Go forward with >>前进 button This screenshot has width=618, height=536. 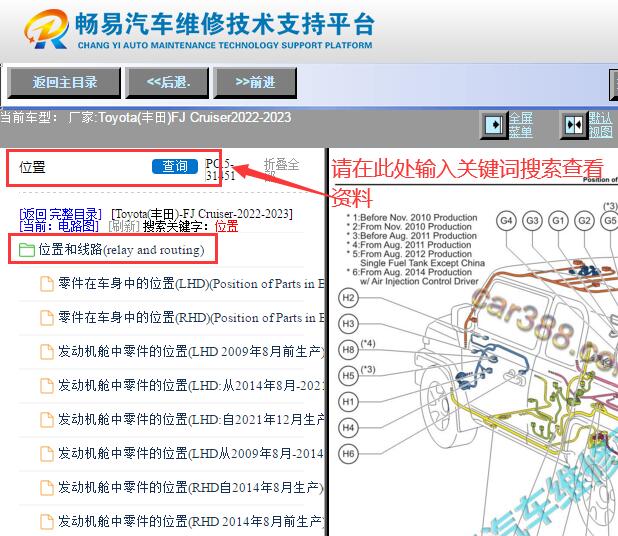click(x=255, y=82)
